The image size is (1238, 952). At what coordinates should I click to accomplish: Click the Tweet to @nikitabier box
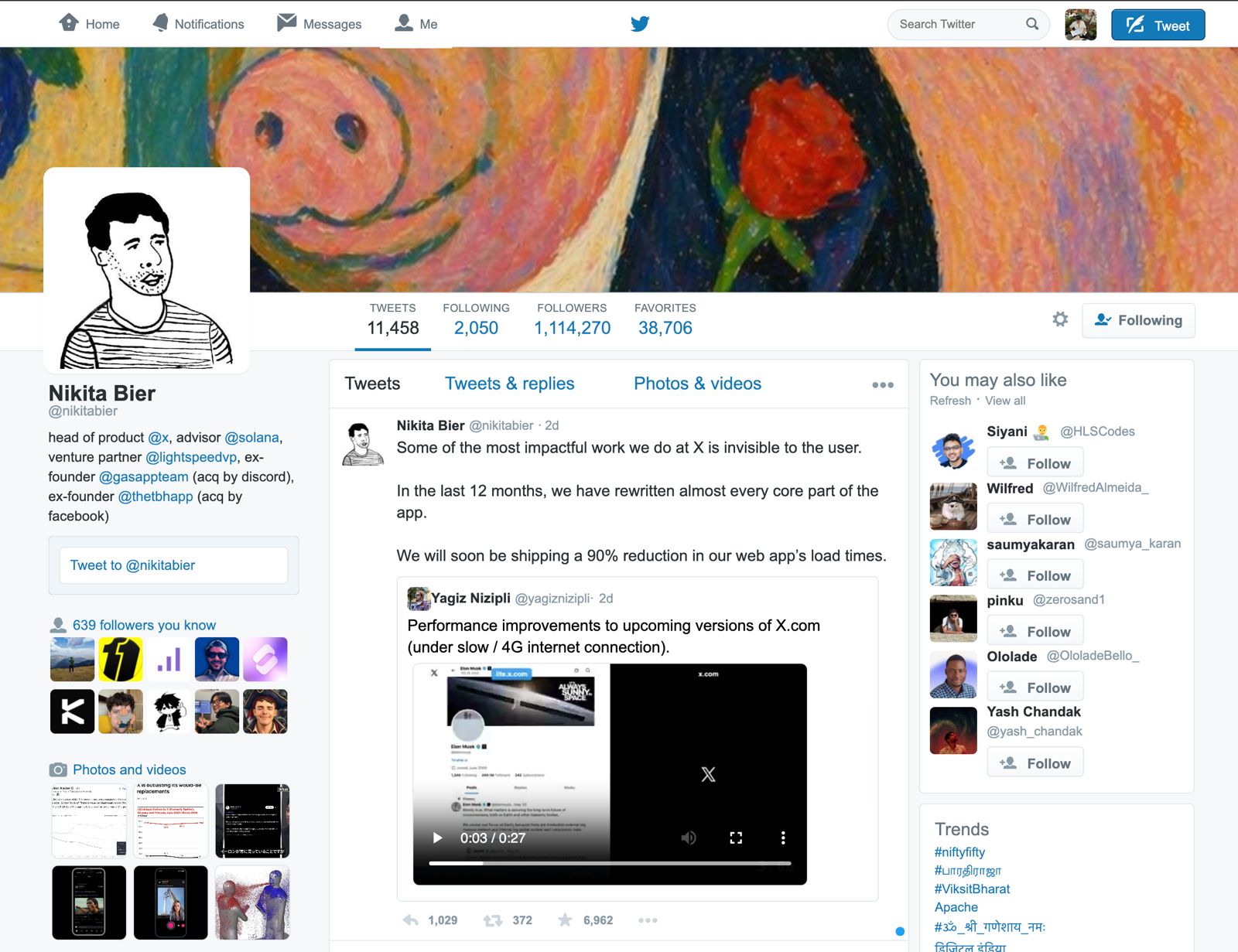coord(173,565)
